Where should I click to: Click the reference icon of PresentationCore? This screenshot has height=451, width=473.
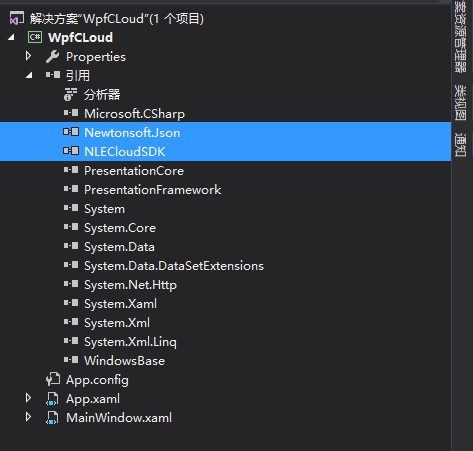coord(71,170)
